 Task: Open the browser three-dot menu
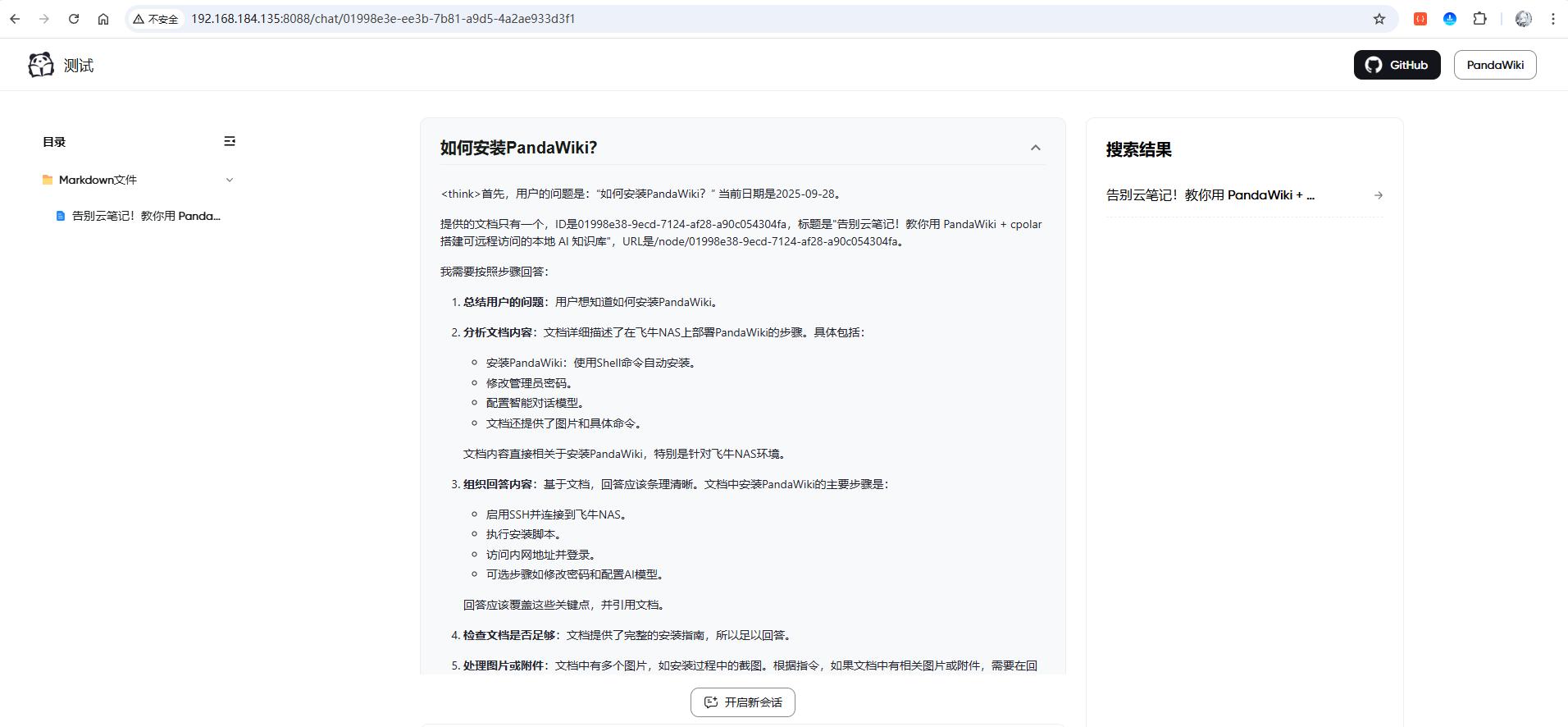coord(1552,19)
